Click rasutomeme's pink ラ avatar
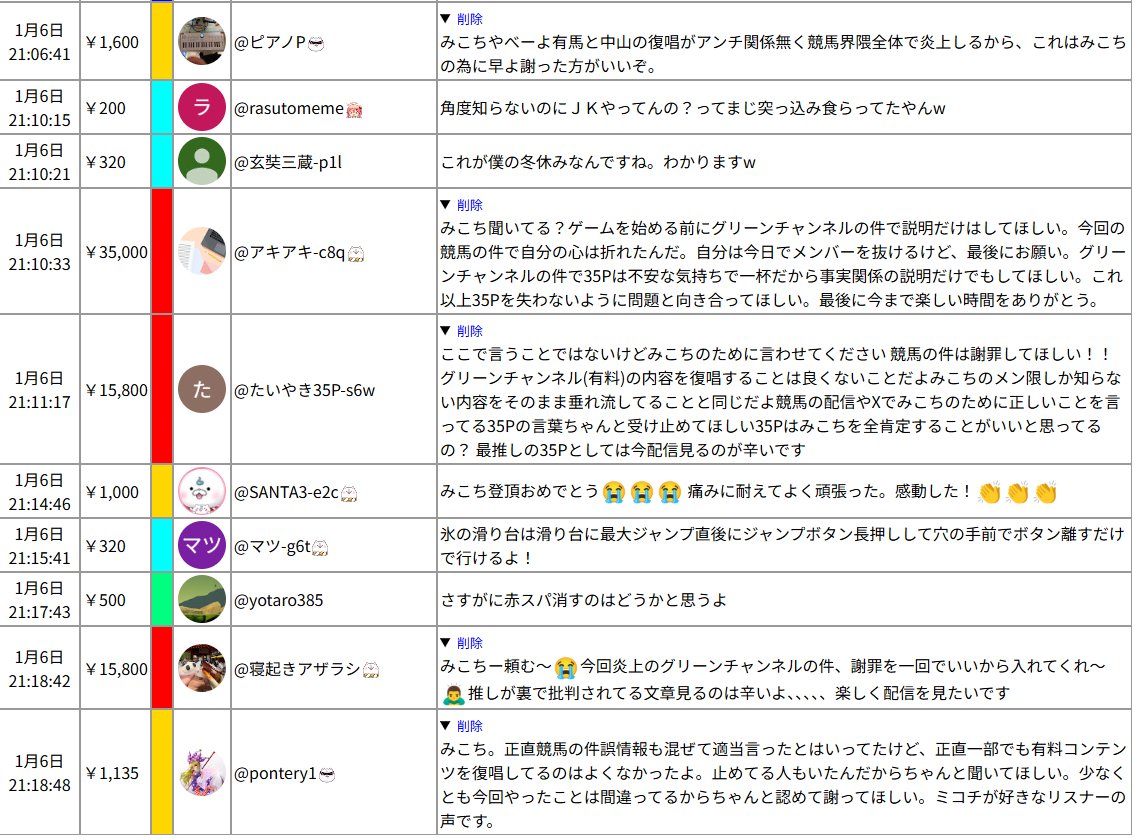The width and height of the screenshot is (1135, 839). (201, 108)
